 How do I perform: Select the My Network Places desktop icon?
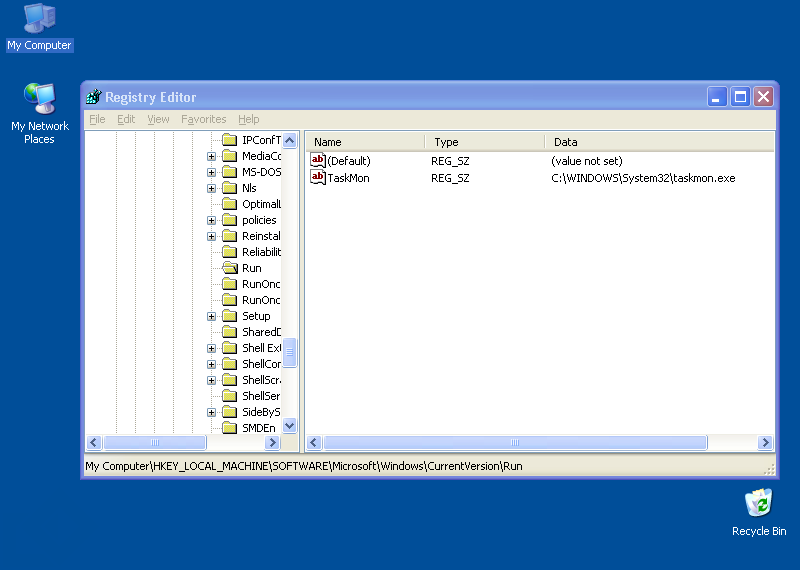[x=39, y=113]
